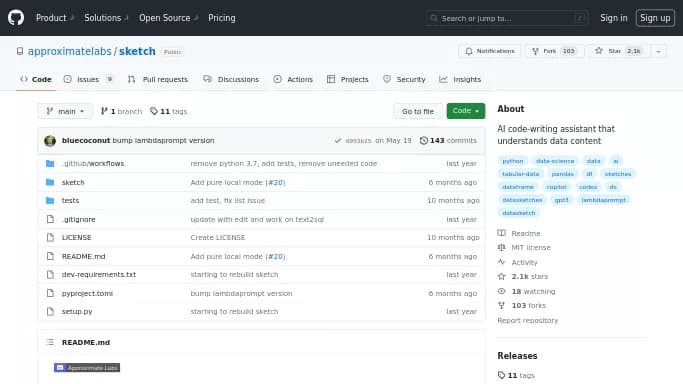The image size is (683, 384).
Task: Open 11 tags under Releases
Action: (516, 375)
